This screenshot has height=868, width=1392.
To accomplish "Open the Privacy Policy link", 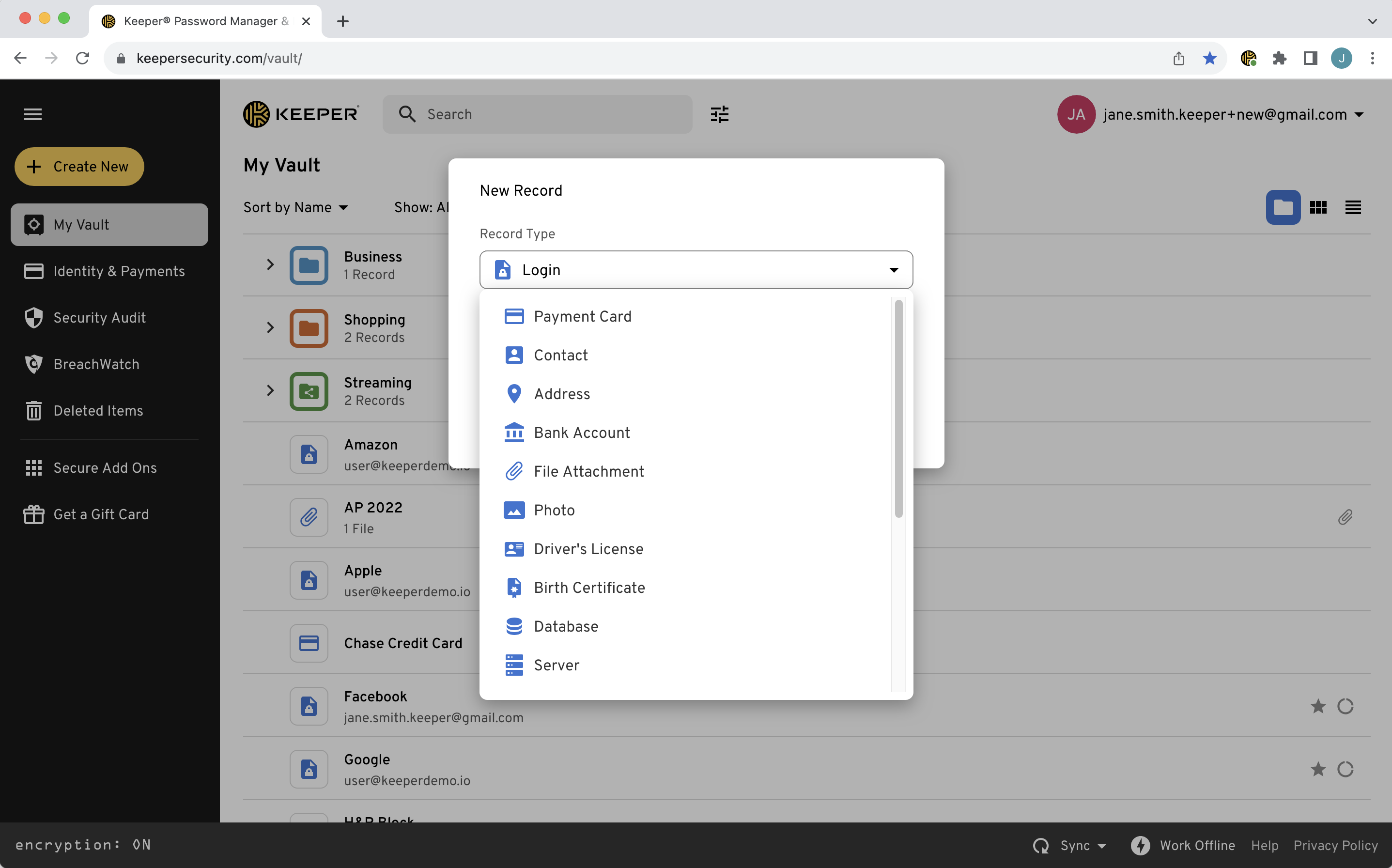I will pos(1335,845).
